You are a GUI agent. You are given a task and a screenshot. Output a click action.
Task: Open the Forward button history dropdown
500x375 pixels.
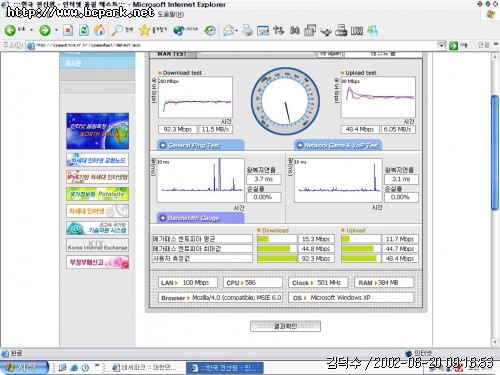point(56,30)
